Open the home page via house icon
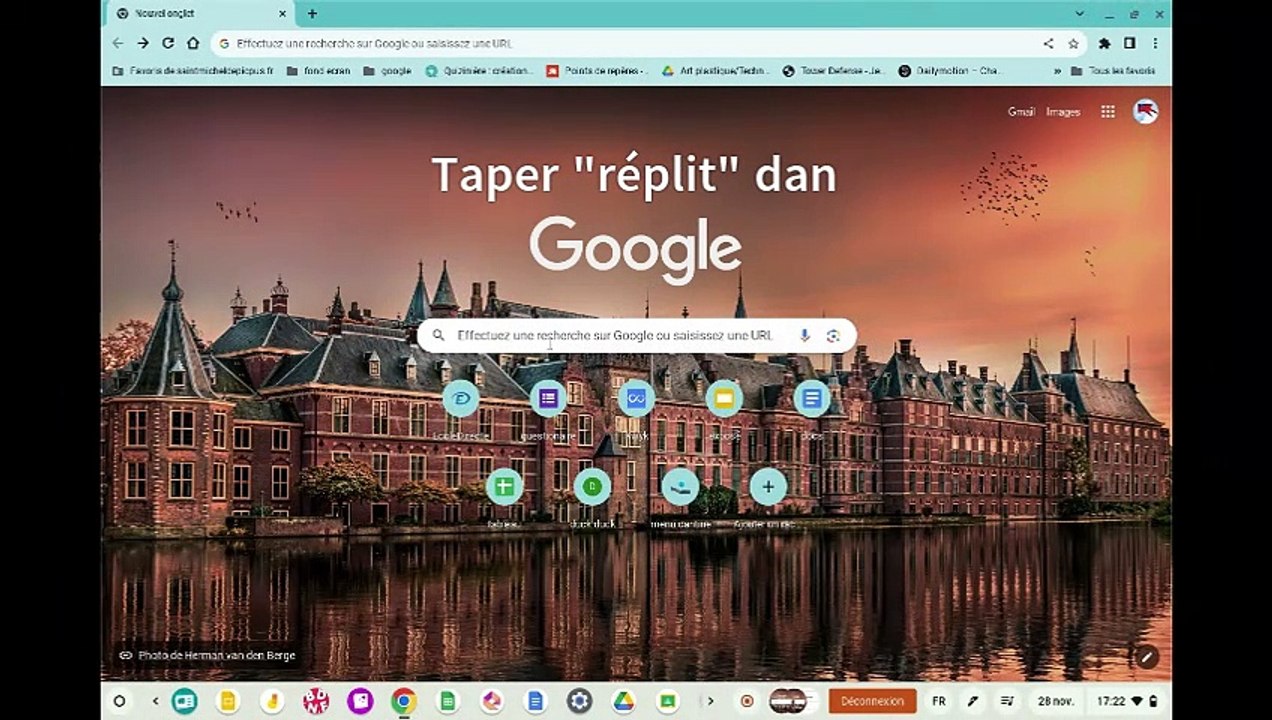Screen dimensions: 1272x720 (193, 43)
